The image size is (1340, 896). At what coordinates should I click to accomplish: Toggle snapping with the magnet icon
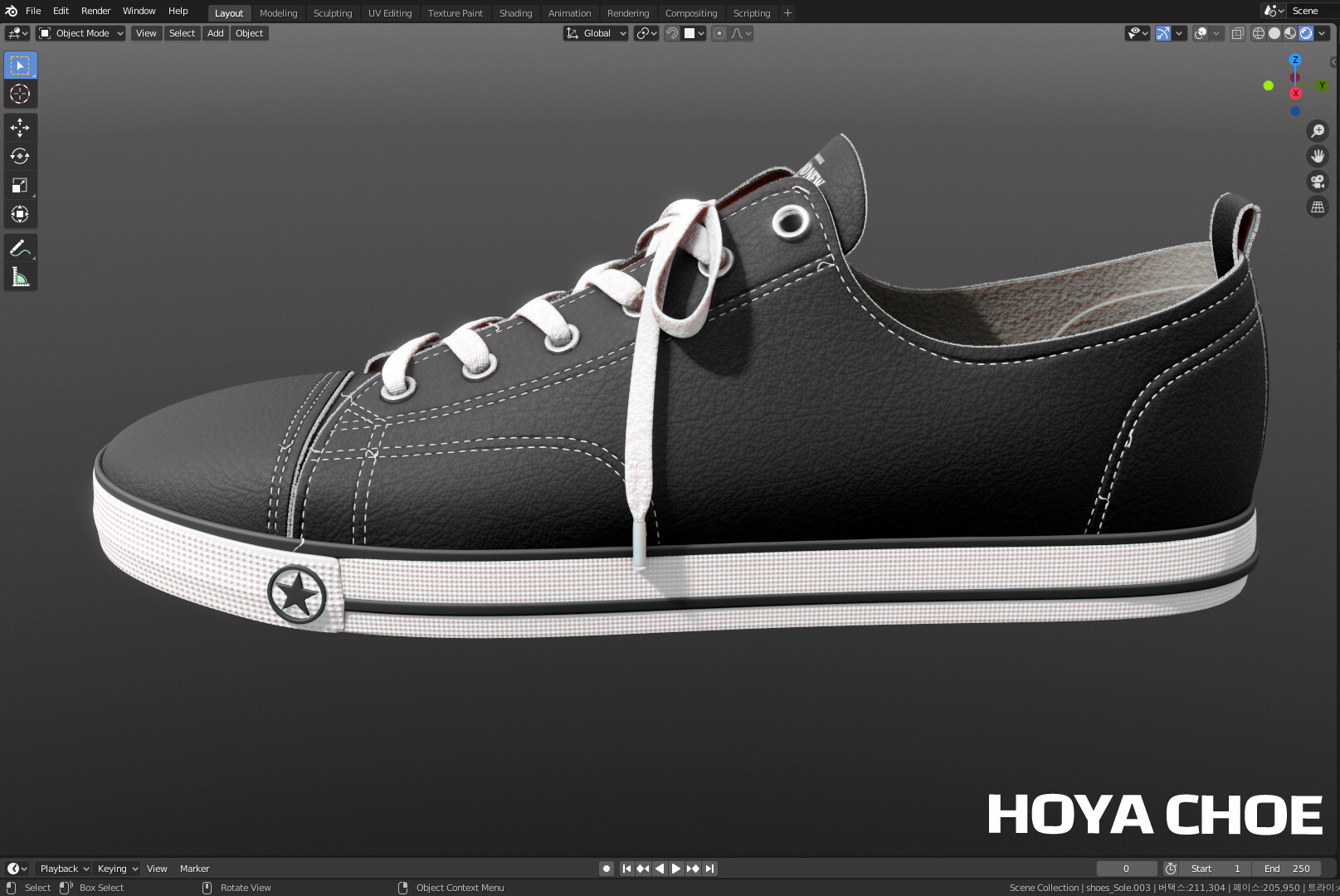pyautogui.click(x=670, y=33)
